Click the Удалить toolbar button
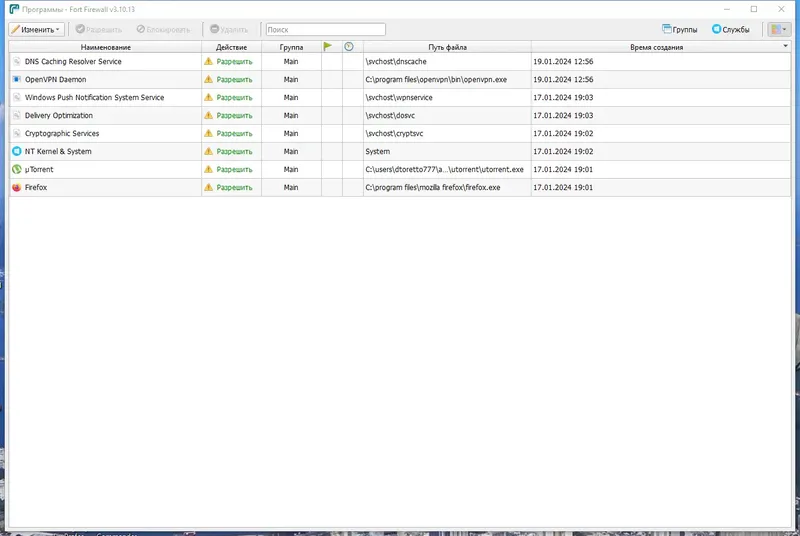The image size is (800, 536). point(229,30)
